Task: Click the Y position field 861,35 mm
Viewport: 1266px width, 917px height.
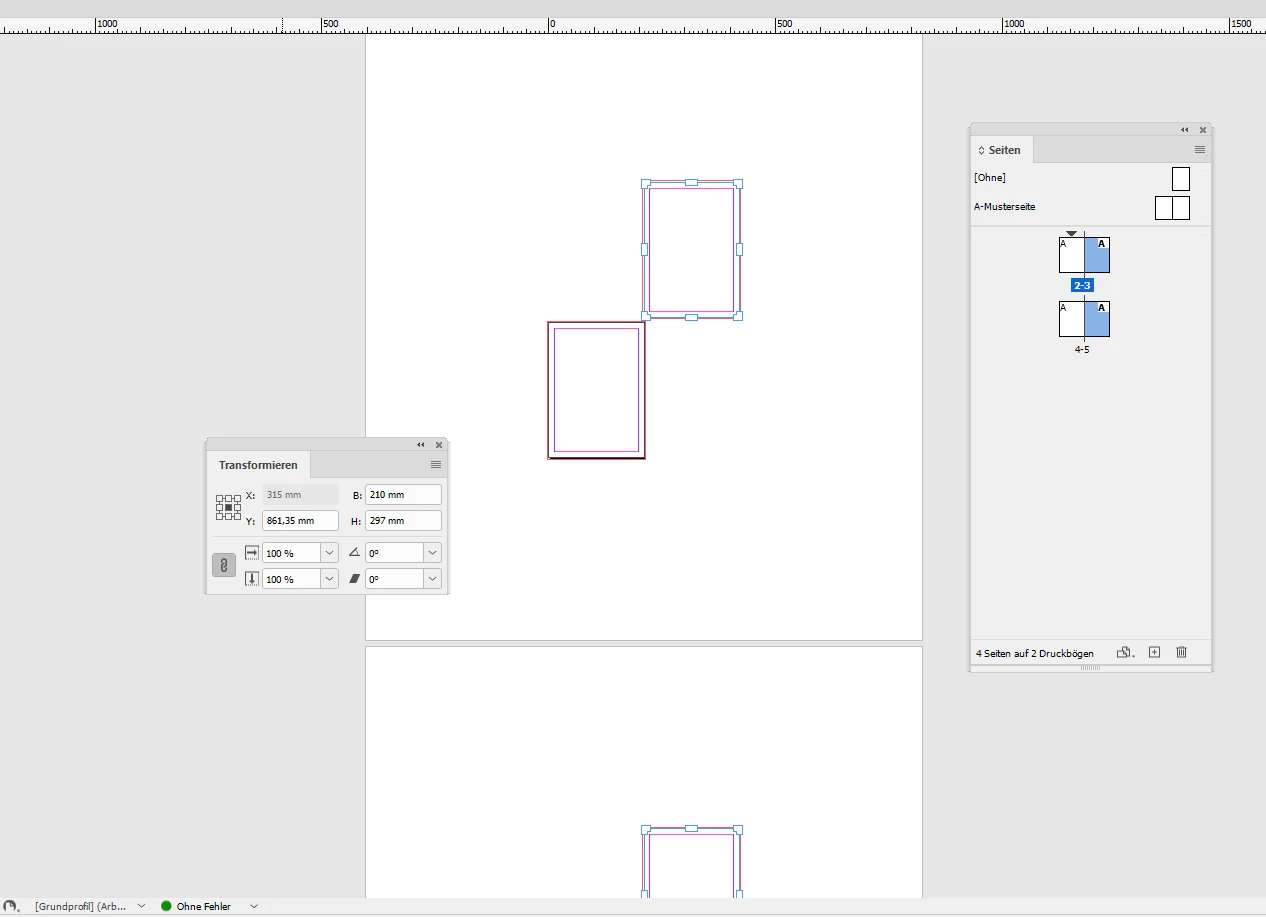Action: click(300, 520)
